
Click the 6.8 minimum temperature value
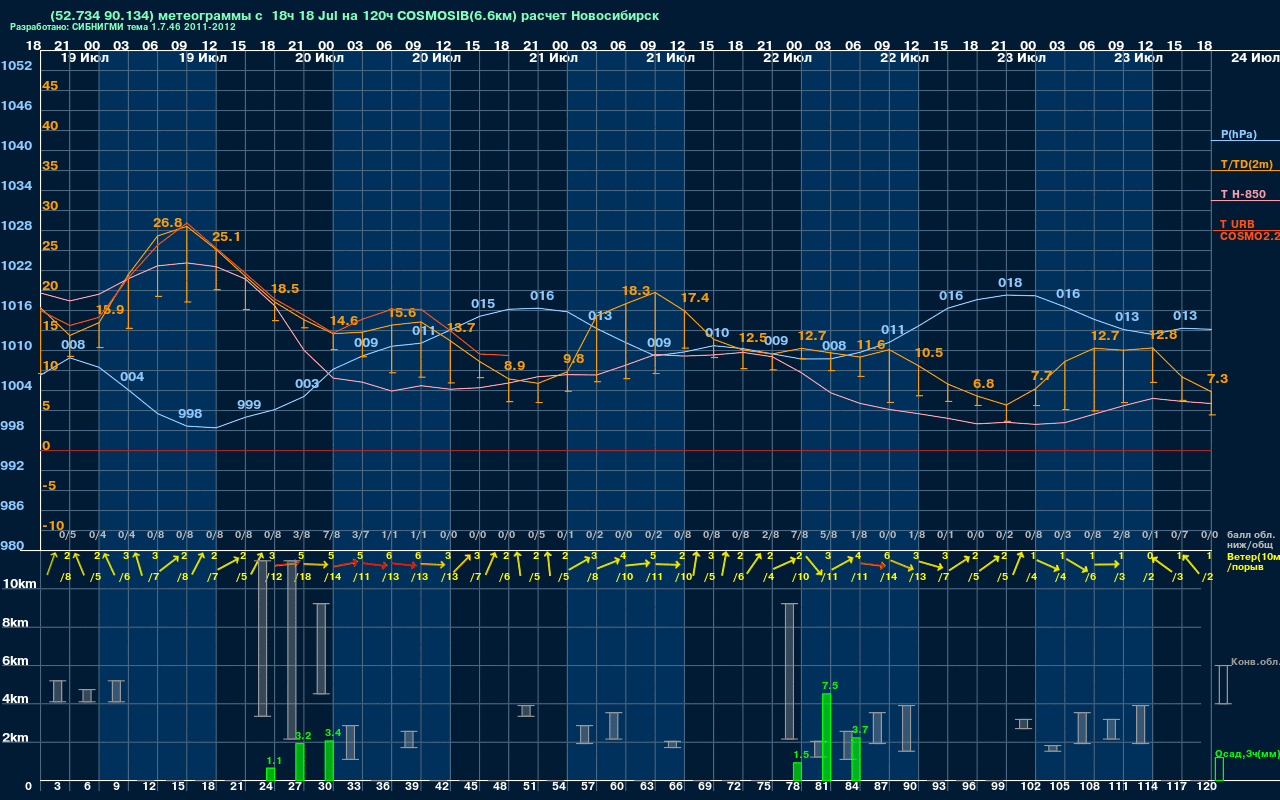click(x=983, y=384)
